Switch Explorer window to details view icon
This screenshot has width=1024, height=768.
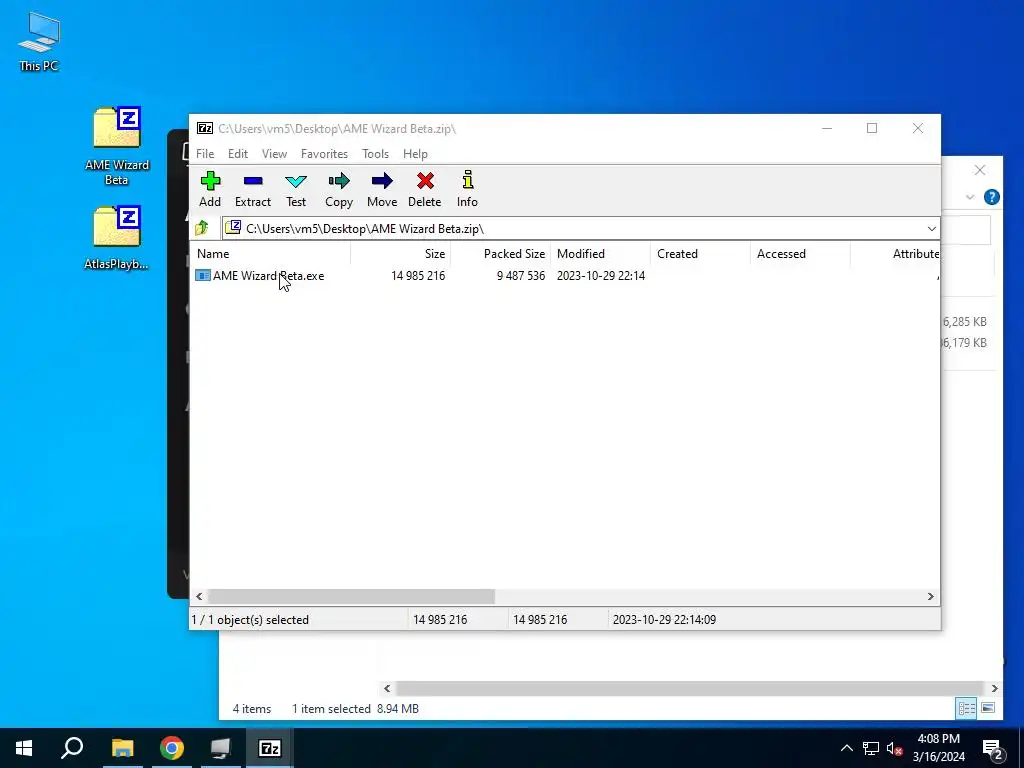pyautogui.click(x=967, y=708)
